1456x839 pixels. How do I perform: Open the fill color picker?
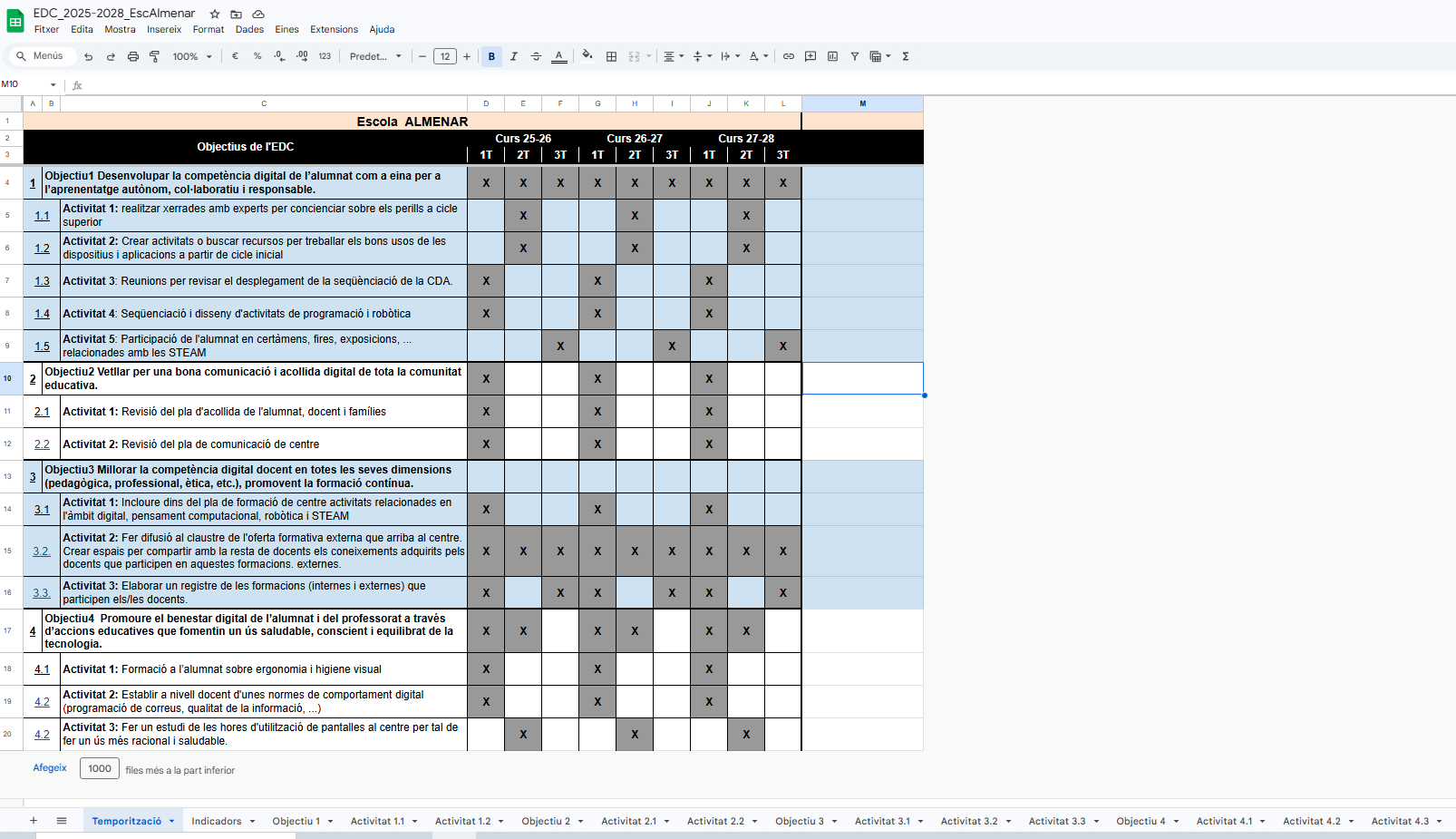[x=587, y=56]
